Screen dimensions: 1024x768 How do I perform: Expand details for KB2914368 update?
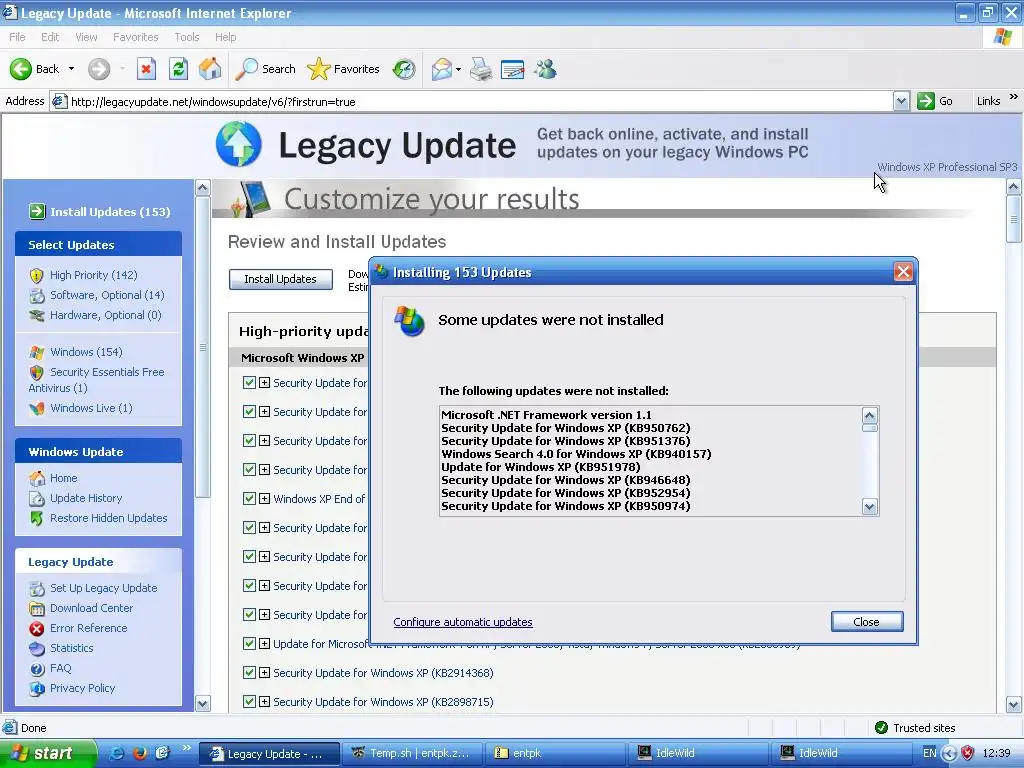pos(264,673)
